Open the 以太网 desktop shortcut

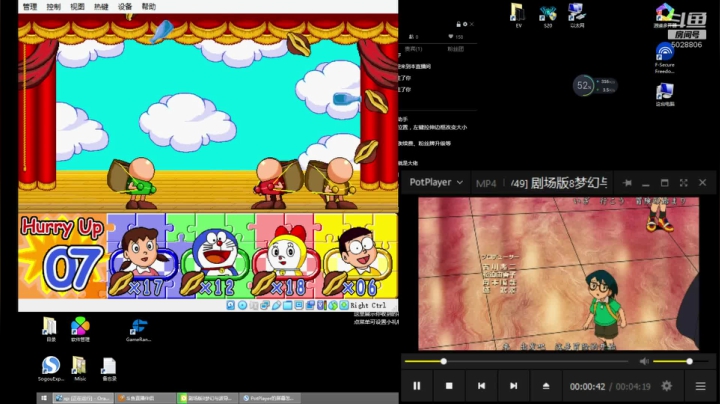pyautogui.click(x=577, y=15)
